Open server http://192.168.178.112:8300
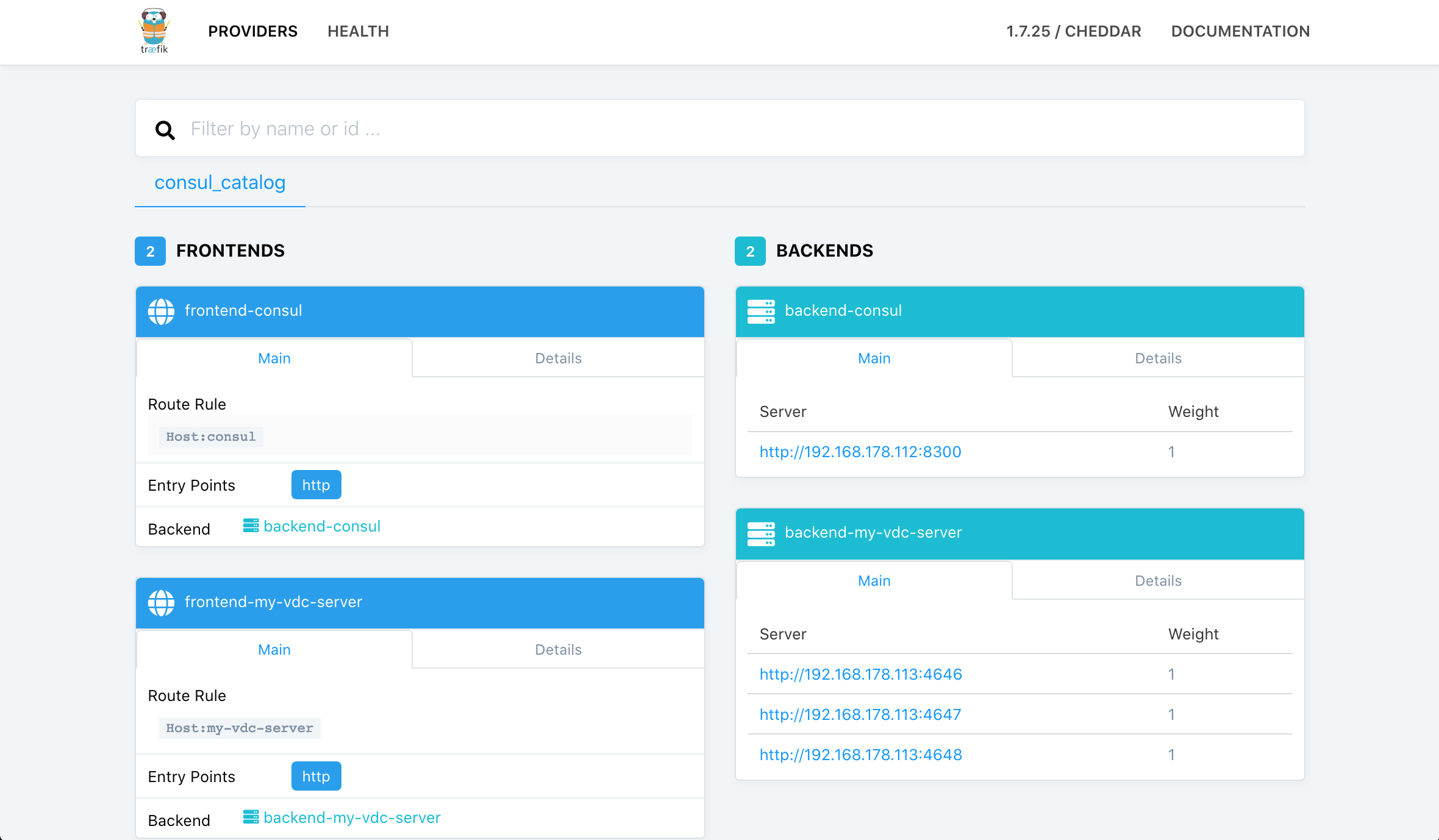Screen dimensions: 1439x840 coord(860,452)
